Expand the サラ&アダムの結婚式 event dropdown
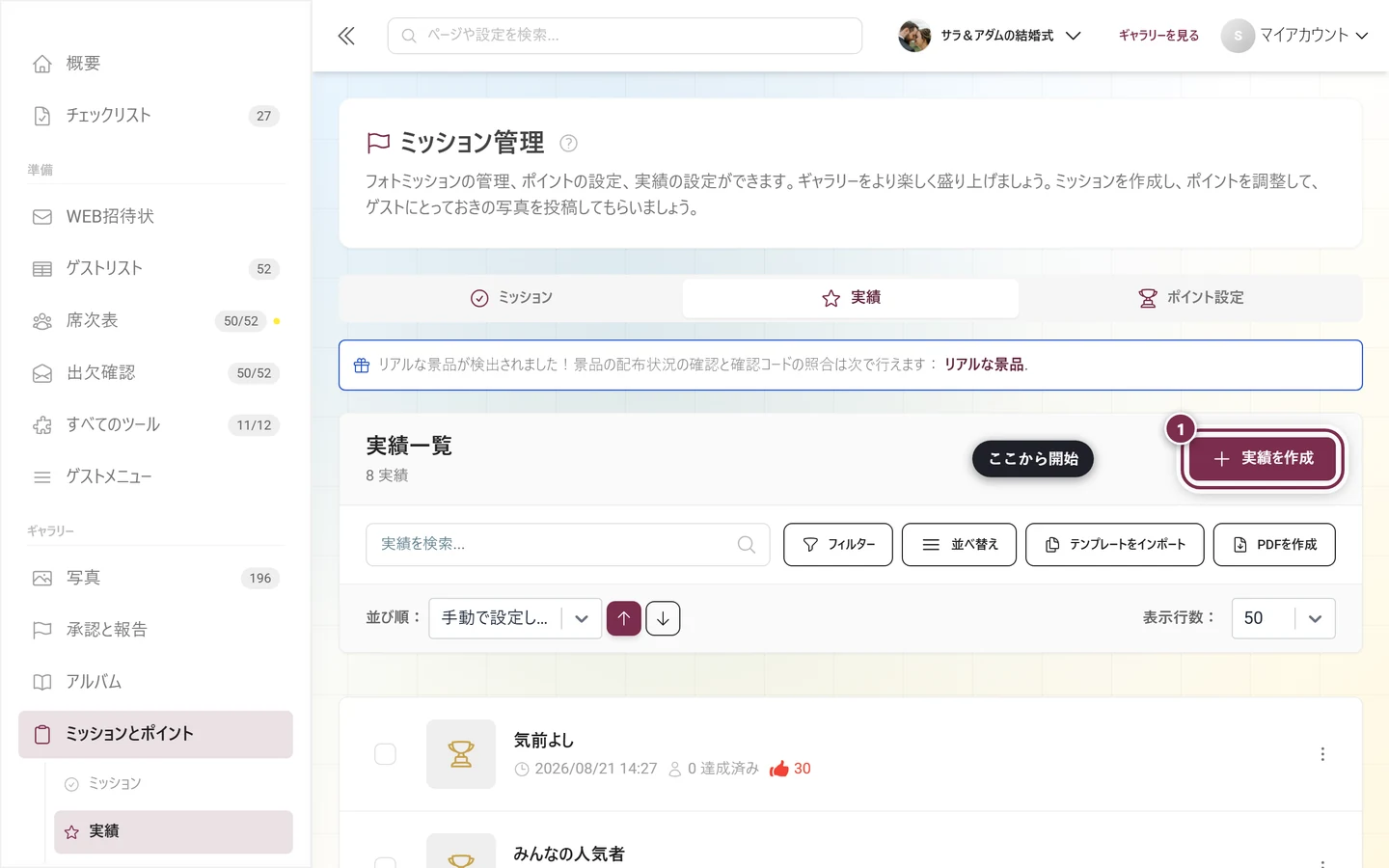This screenshot has width=1389, height=868. (990, 36)
